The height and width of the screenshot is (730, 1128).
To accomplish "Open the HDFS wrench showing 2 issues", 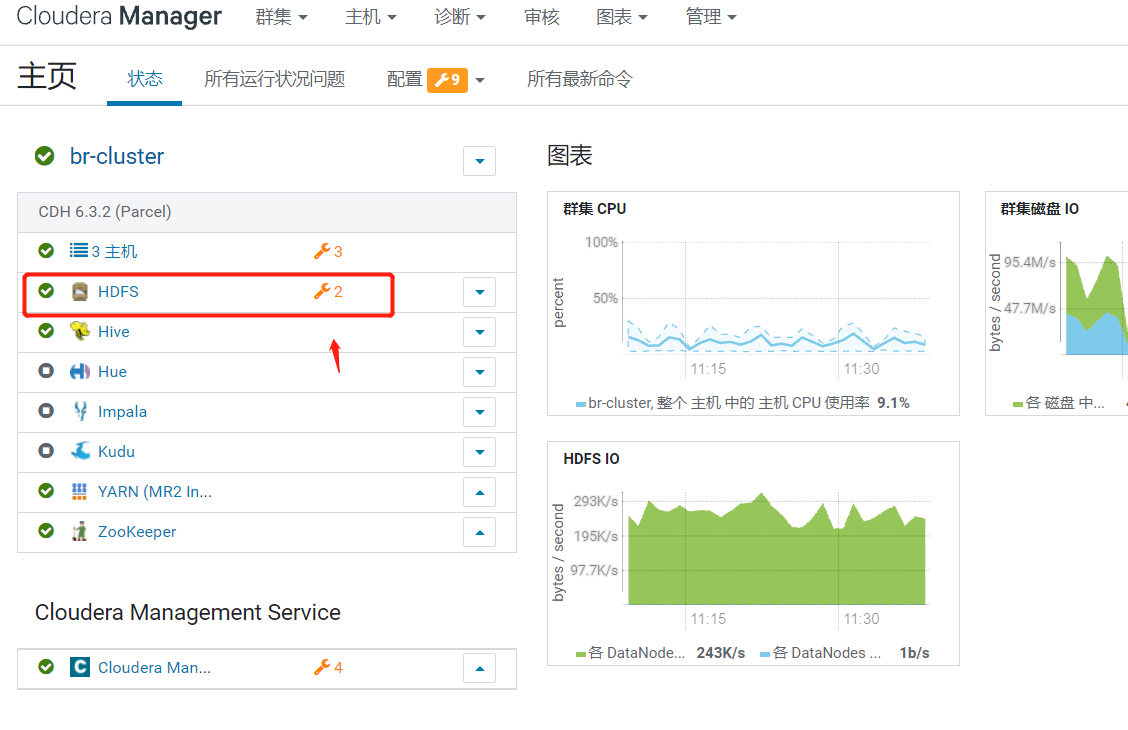I will tap(328, 291).
